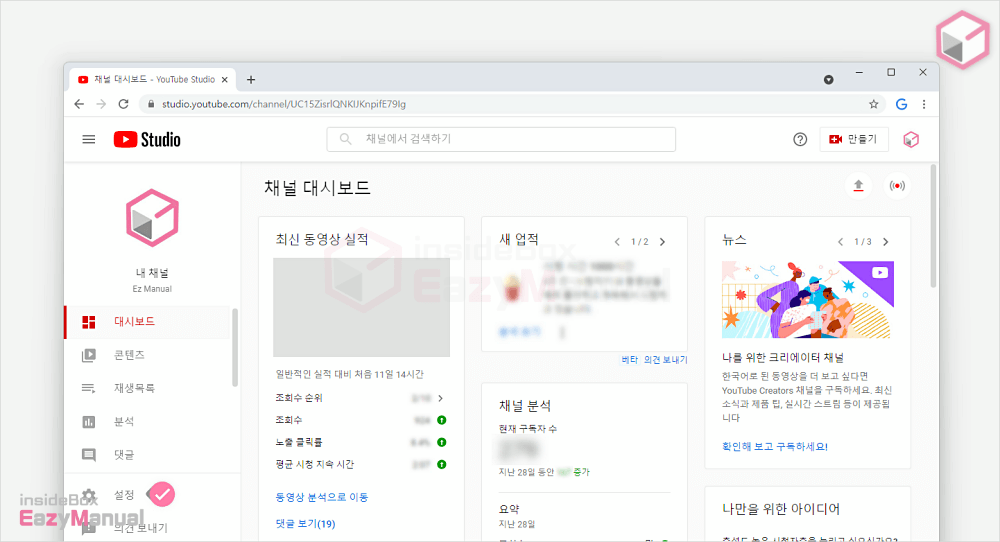Open the 뉴스 creator channel illustration
Image resolution: width=1000 pixels, height=542 pixels.
point(807,299)
